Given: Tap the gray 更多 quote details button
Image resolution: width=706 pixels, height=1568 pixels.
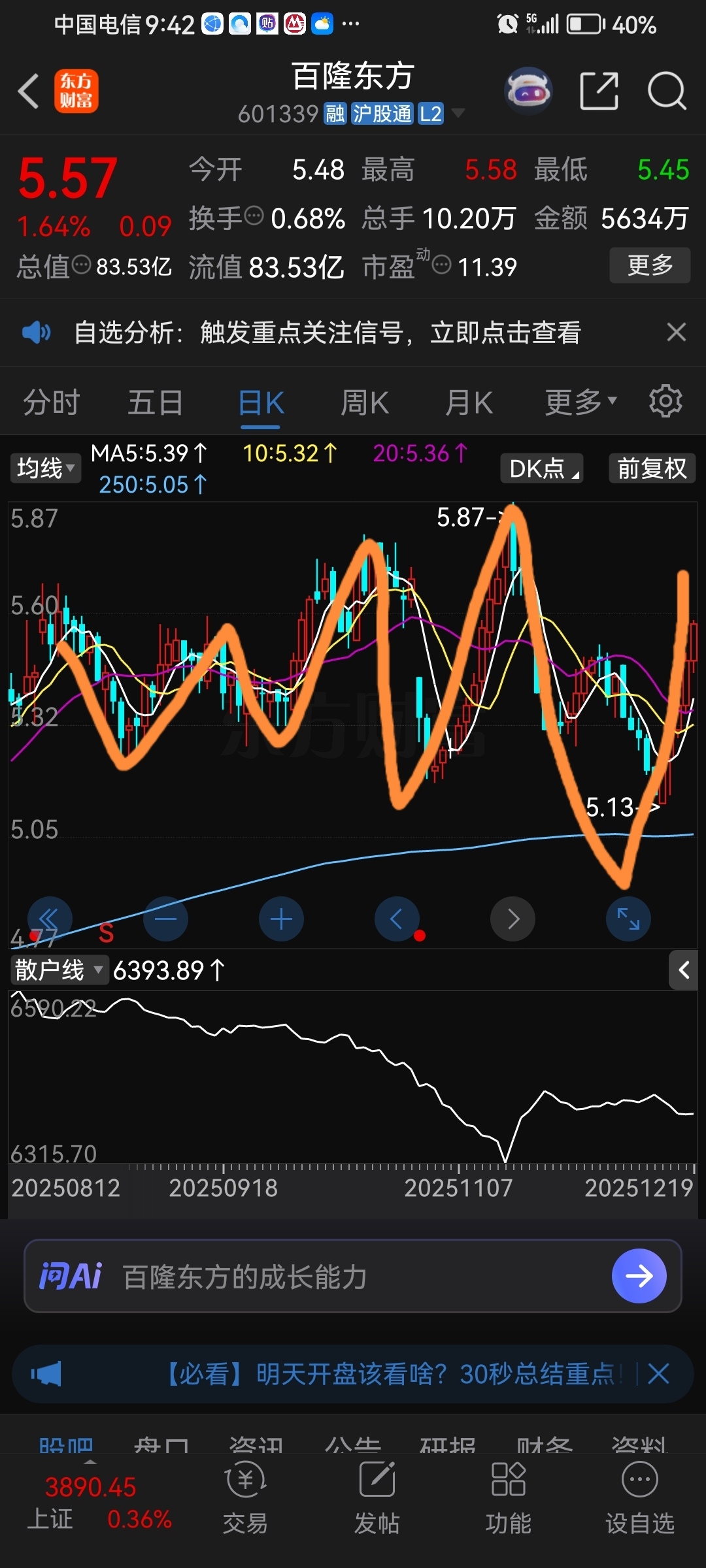Looking at the screenshot, I should pos(650,265).
